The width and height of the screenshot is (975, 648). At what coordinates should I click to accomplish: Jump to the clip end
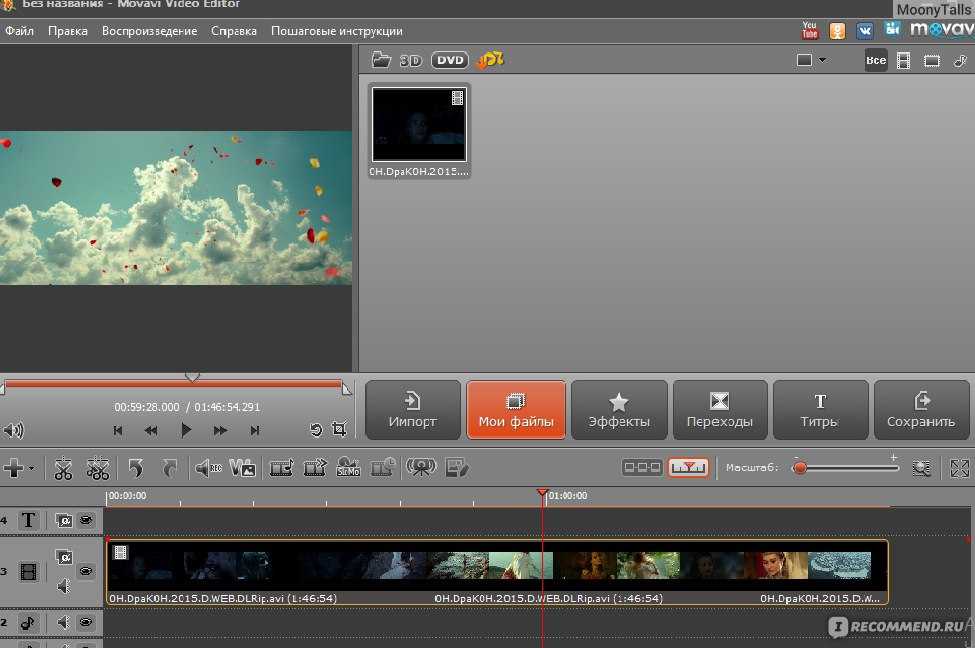point(254,430)
